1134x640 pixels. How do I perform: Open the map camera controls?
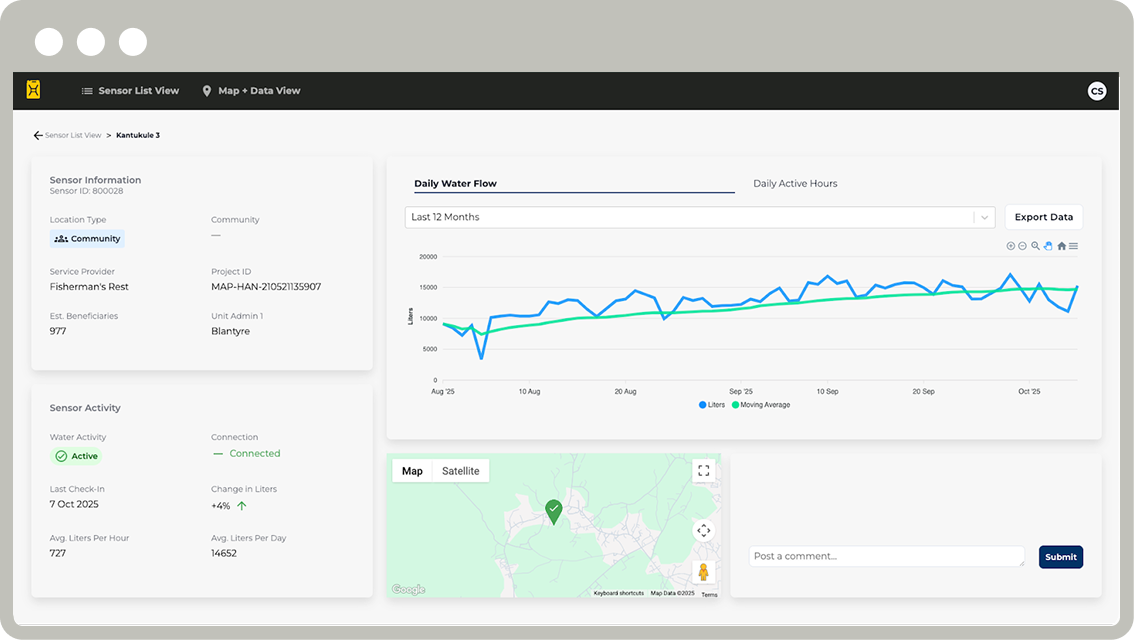[703, 531]
